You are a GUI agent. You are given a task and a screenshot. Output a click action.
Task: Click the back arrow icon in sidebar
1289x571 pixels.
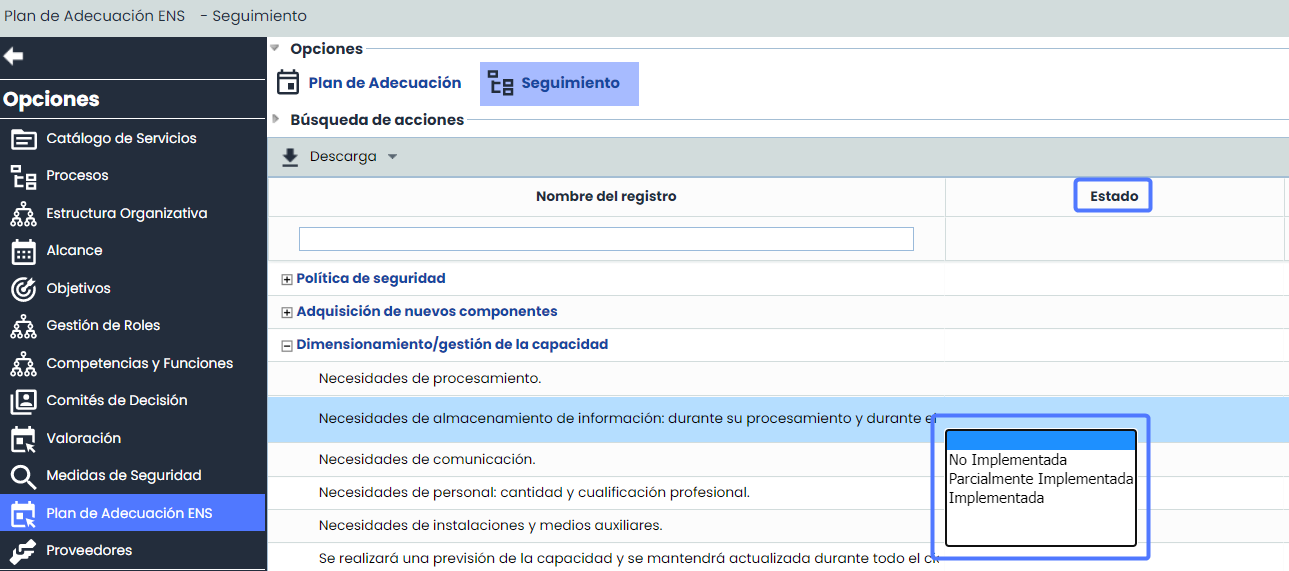14,56
